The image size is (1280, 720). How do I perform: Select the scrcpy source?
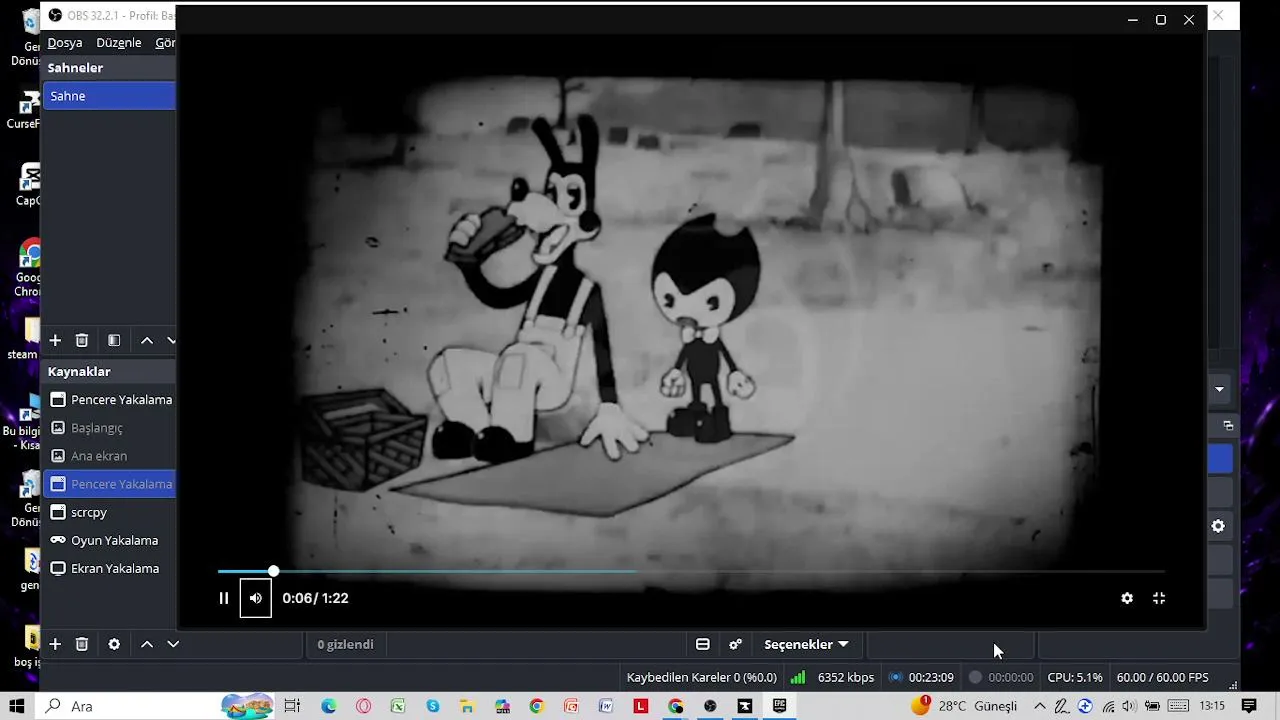click(x=109, y=512)
